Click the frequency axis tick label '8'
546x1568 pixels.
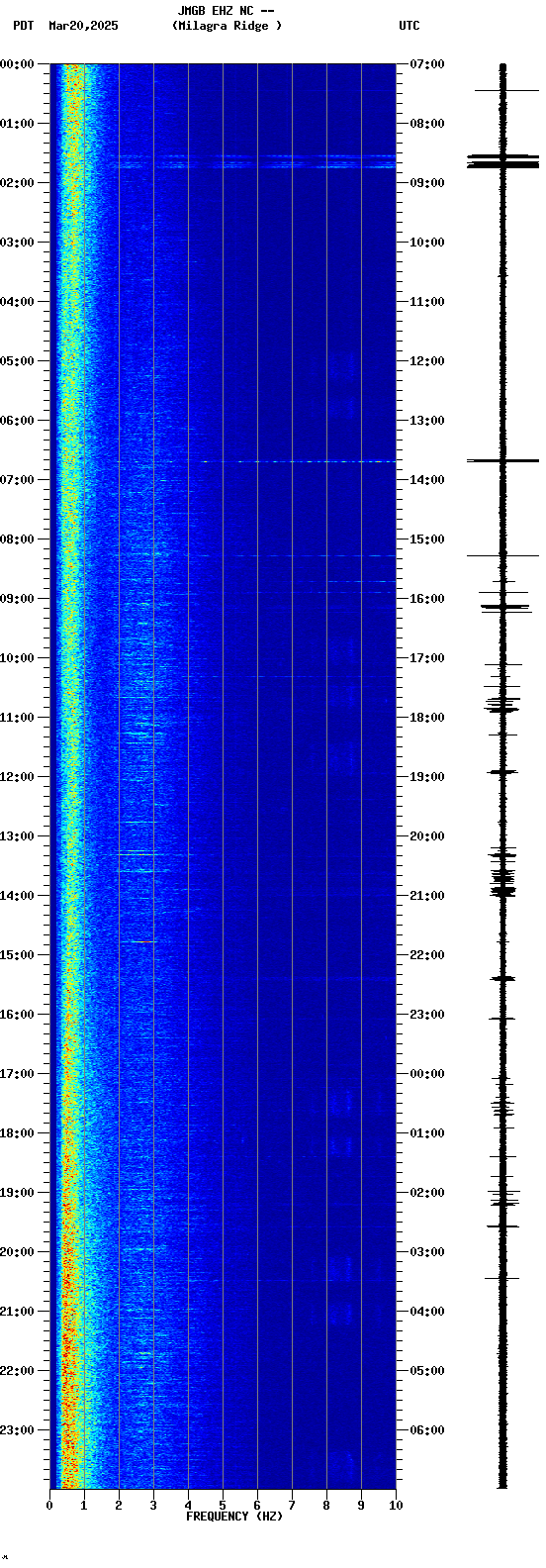(x=326, y=1506)
